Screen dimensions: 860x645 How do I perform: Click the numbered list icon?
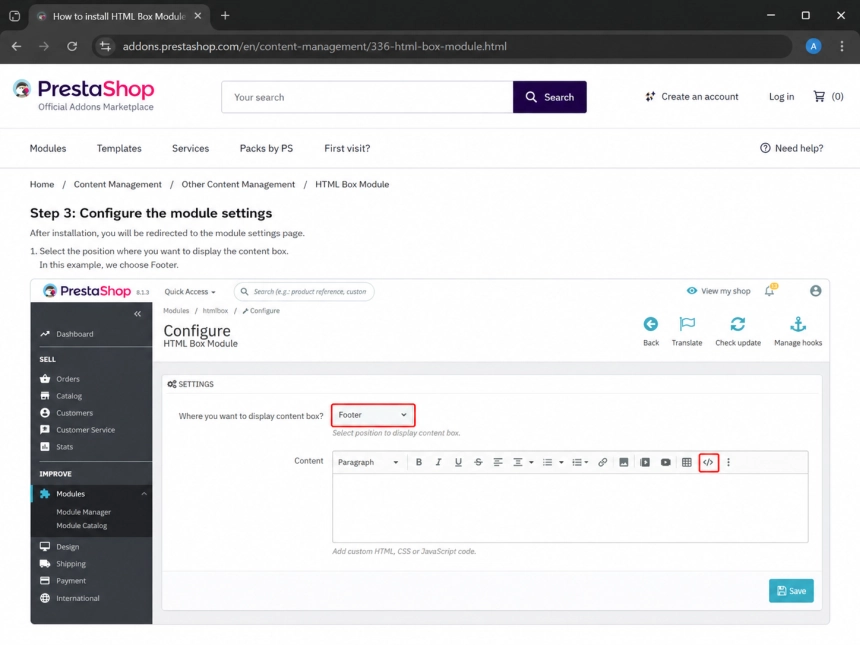577,462
